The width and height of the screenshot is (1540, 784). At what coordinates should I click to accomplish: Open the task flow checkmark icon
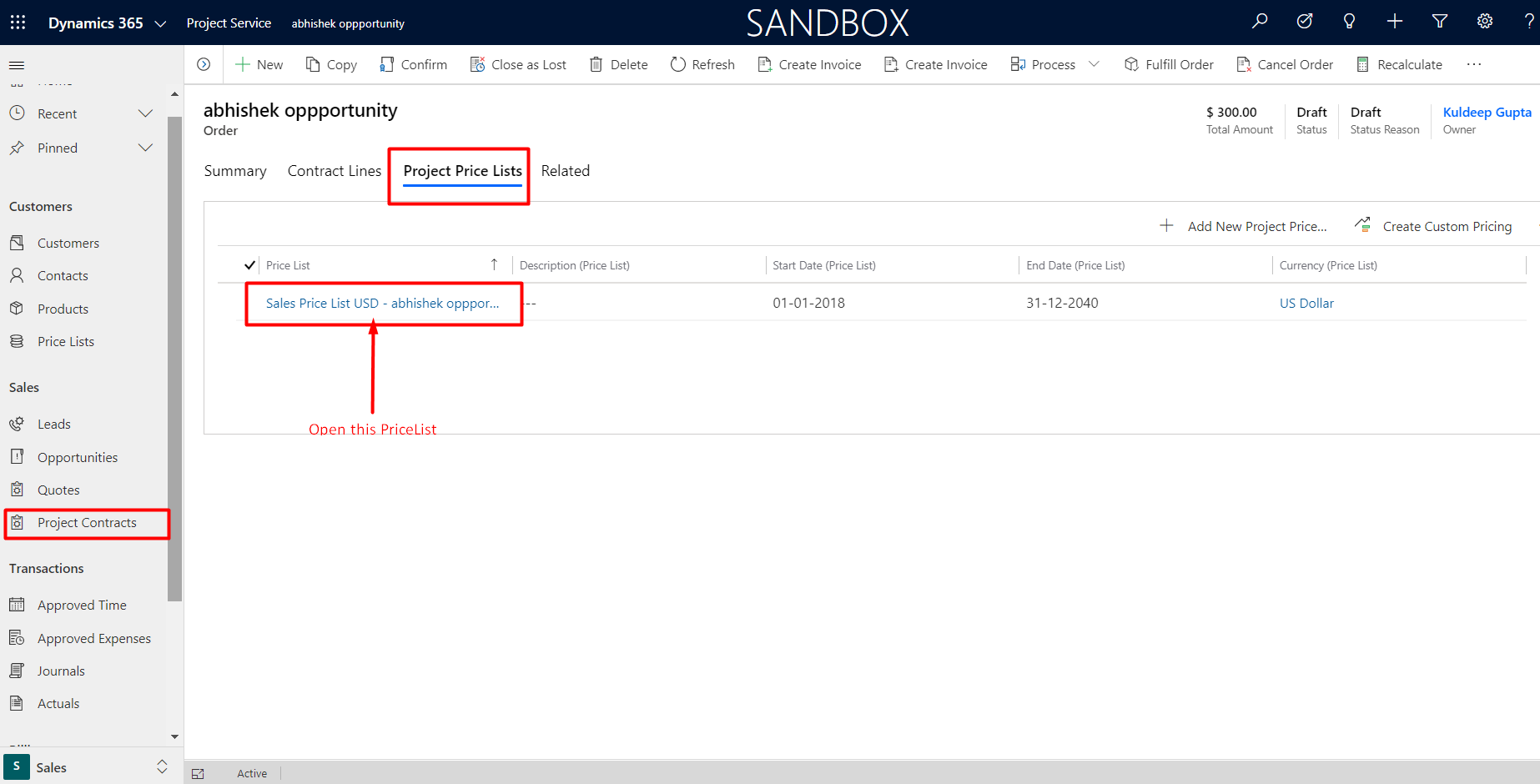pyautogui.click(x=1305, y=22)
